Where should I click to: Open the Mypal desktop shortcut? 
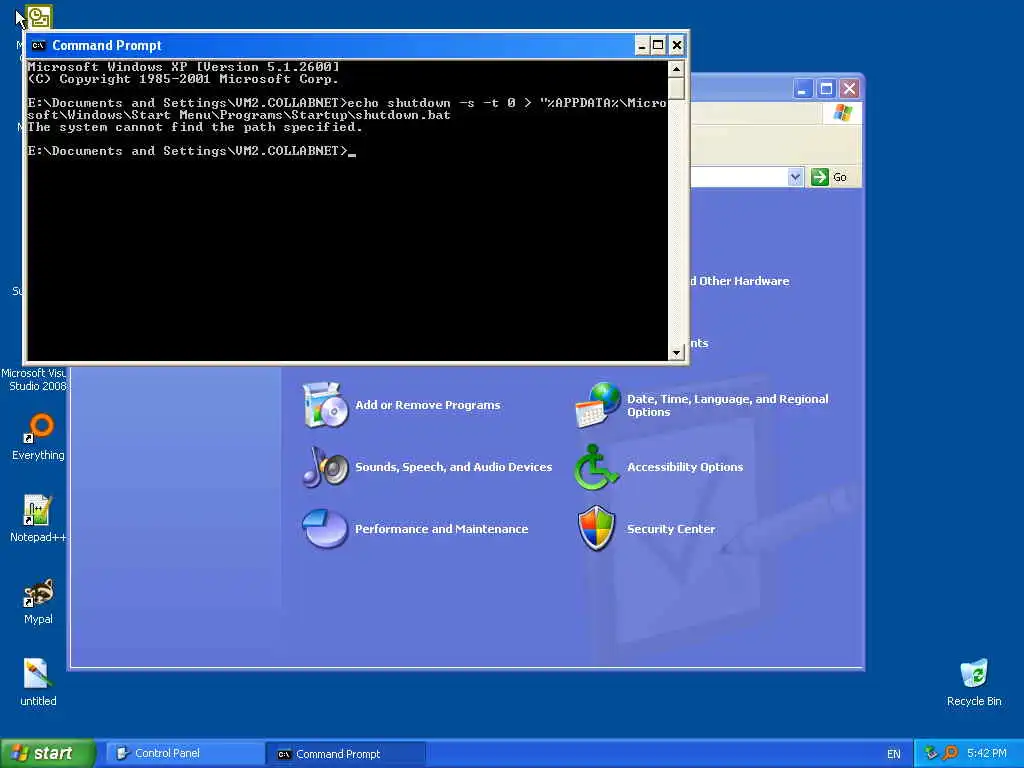(38, 601)
